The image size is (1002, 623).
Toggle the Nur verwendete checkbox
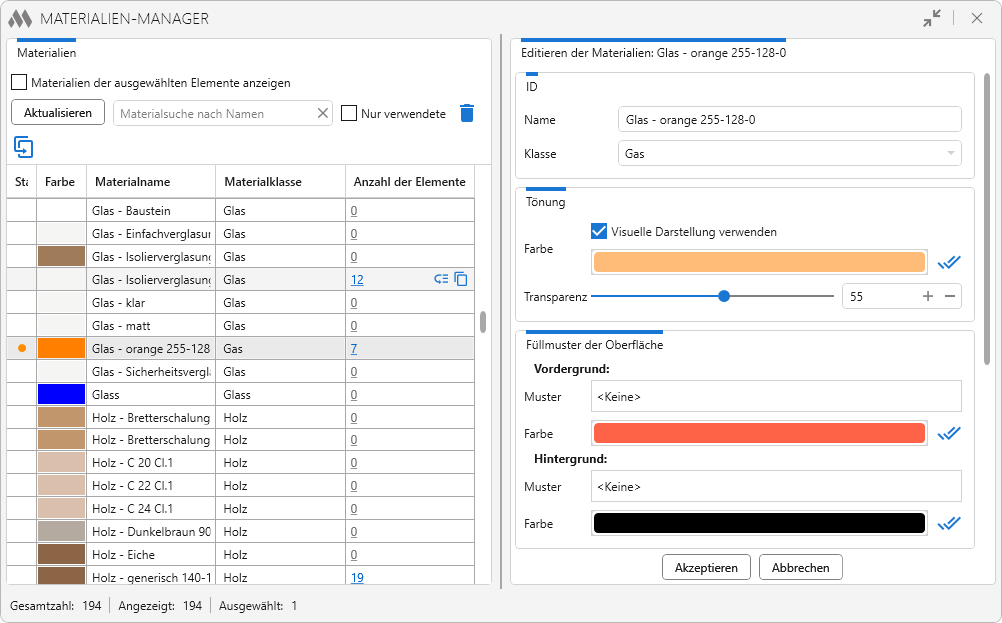[349, 113]
